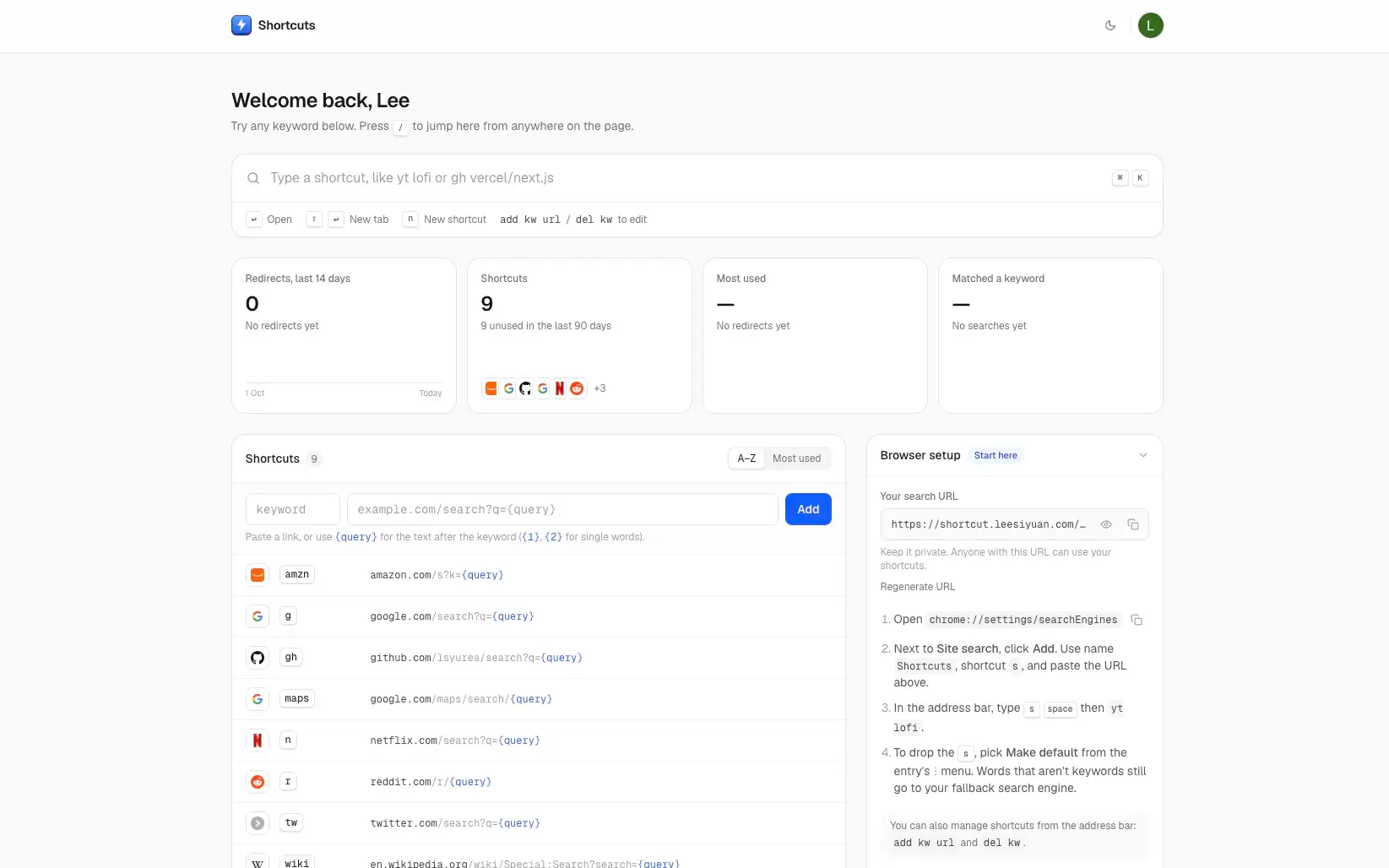Click the Netflix icon in the n row
Viewport: 1389px width, 868px height.
pyautogui.click(x=258, y=741)
